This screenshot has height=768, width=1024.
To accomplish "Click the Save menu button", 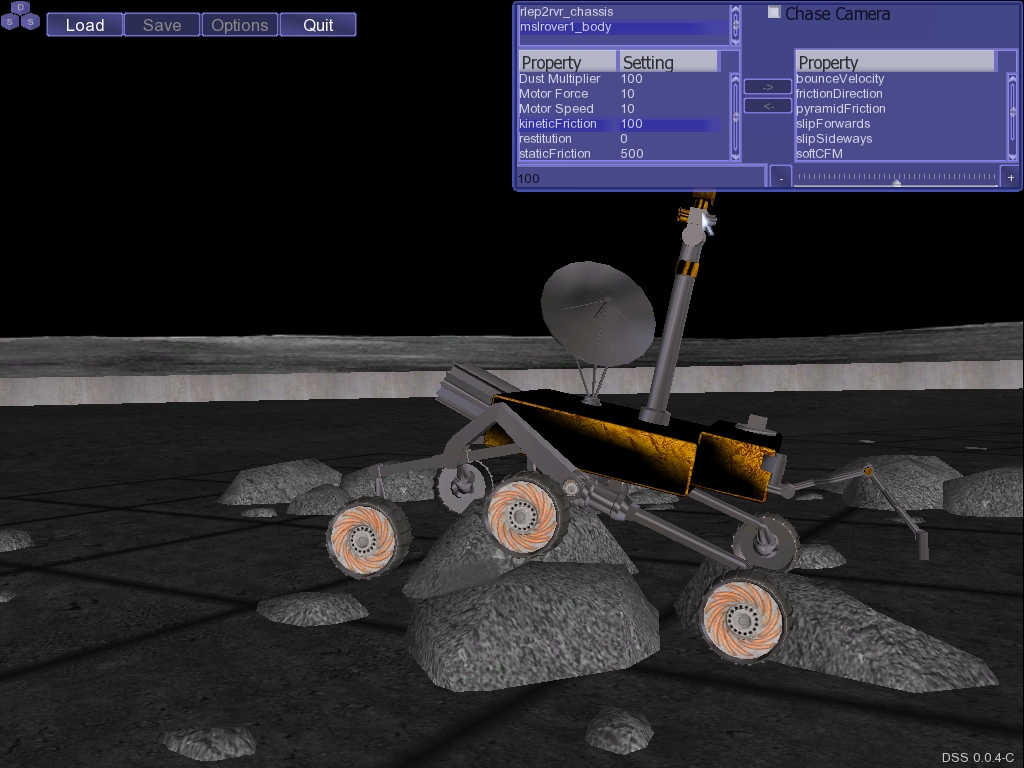I will pyautogui.click(x=162, y=25).
